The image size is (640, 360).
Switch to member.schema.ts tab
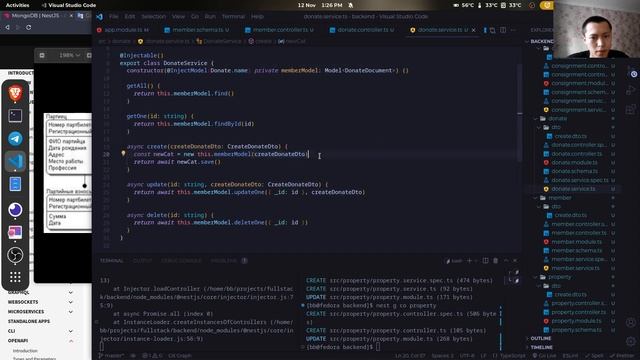[x=198, y=30]
